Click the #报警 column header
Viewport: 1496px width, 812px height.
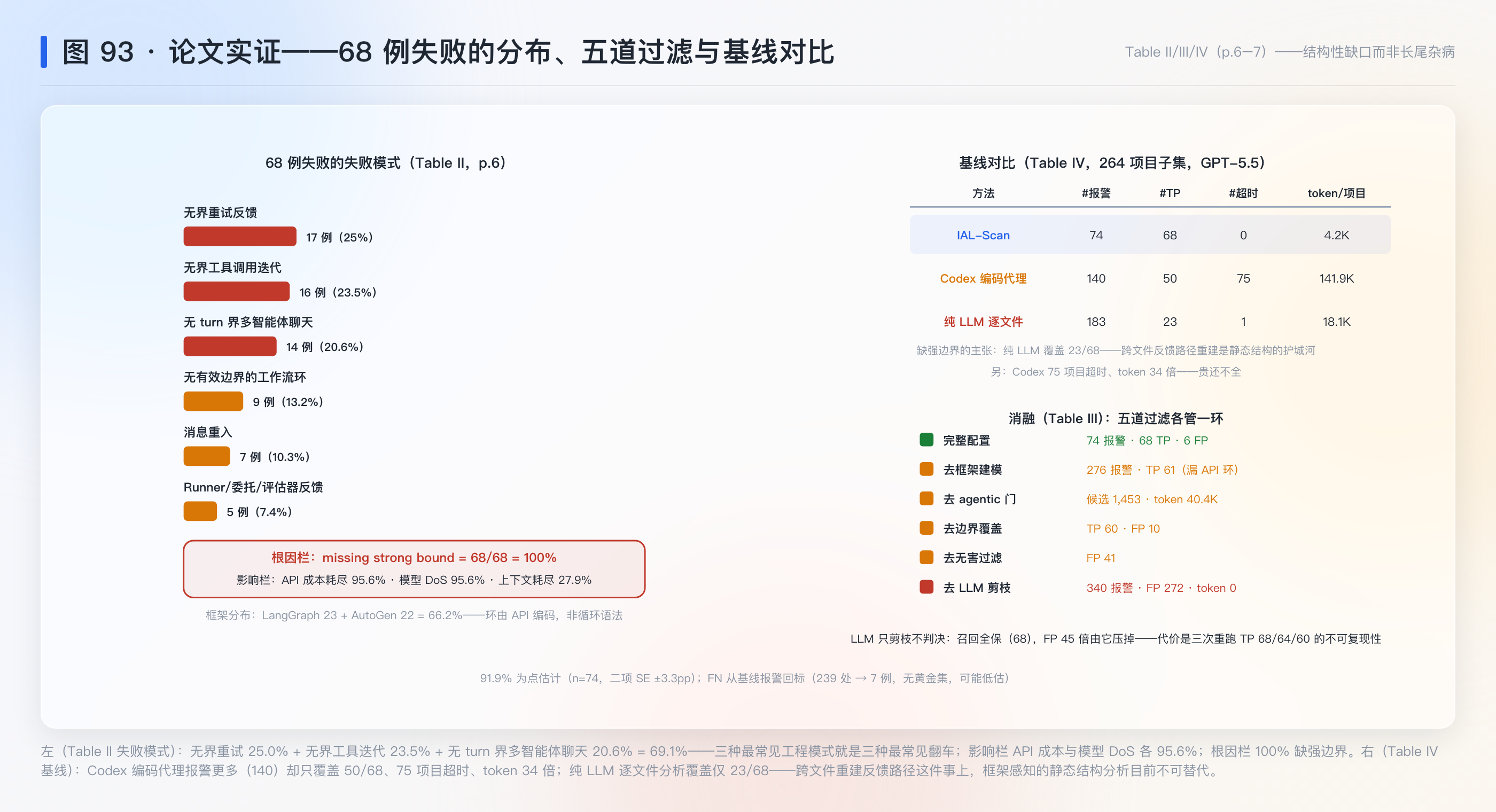pyautogui.click(x=1096, y=193)
